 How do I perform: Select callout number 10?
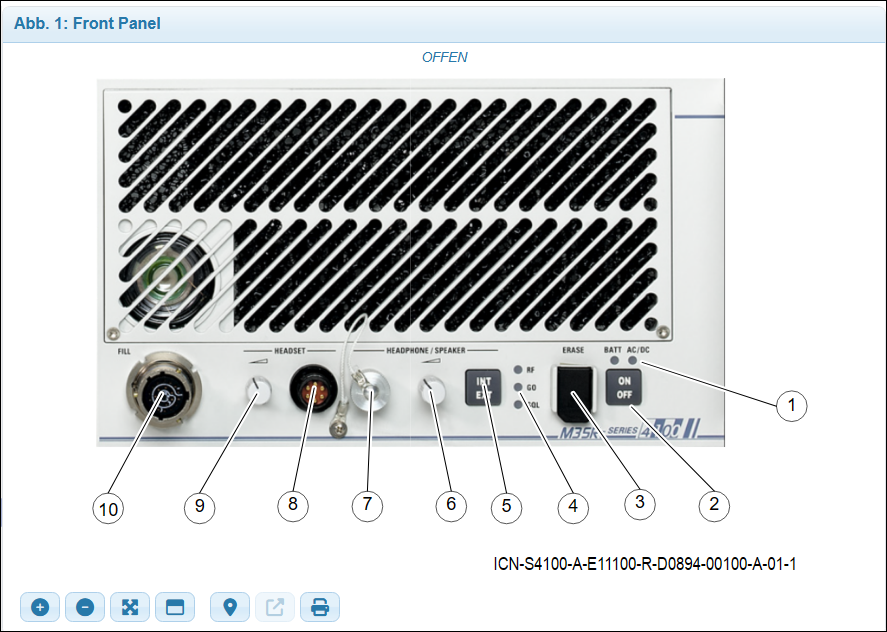pos(108,509)
